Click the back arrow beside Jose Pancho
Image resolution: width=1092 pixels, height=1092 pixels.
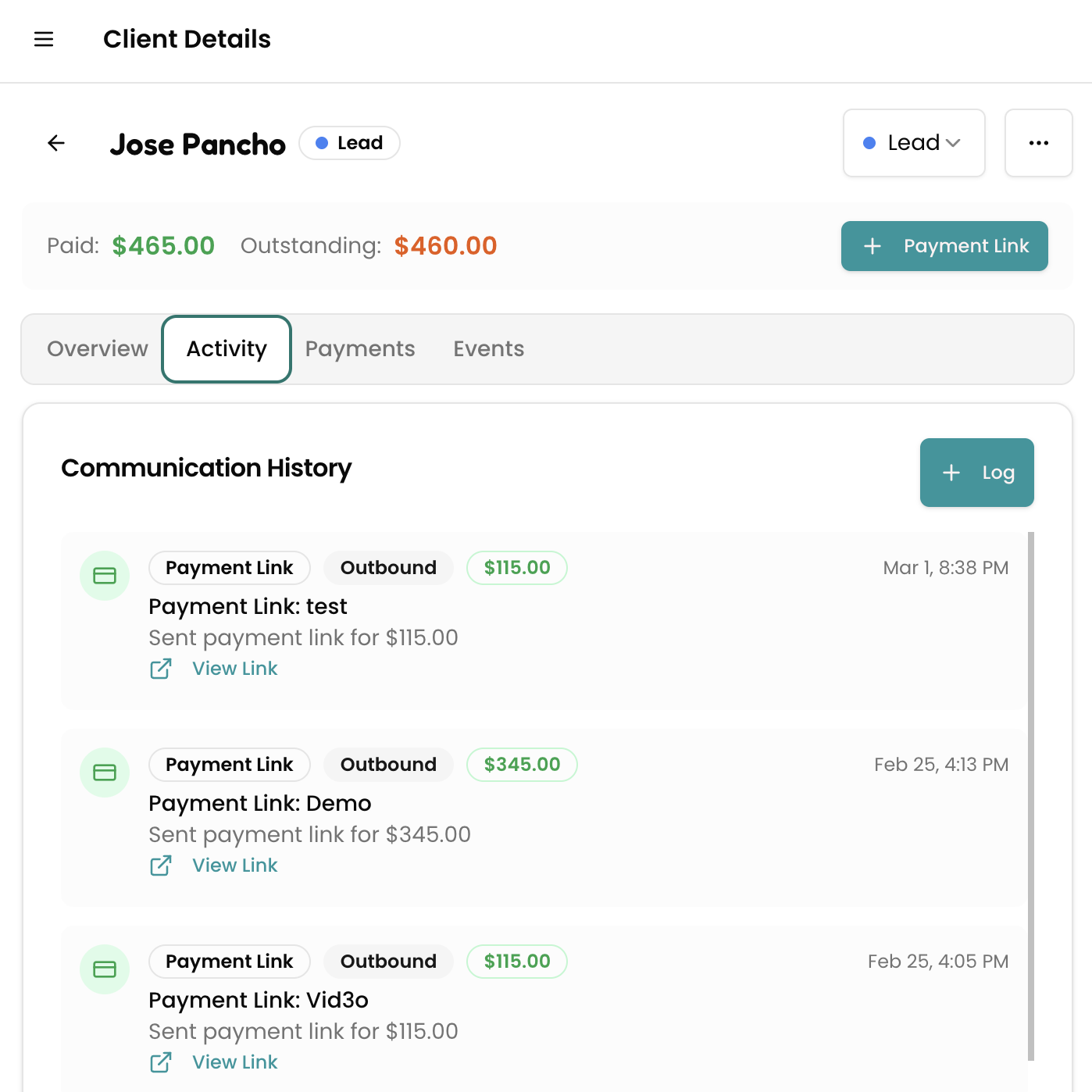point(55,143)
